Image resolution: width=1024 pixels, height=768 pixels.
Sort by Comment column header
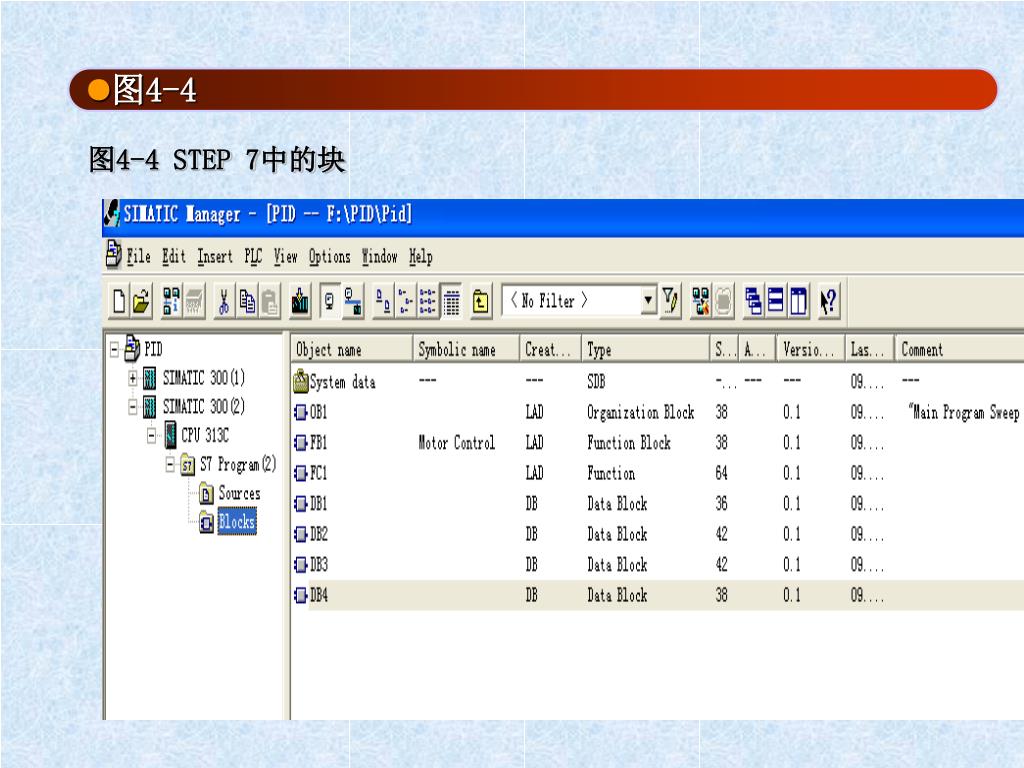click(x=959, y=350)
